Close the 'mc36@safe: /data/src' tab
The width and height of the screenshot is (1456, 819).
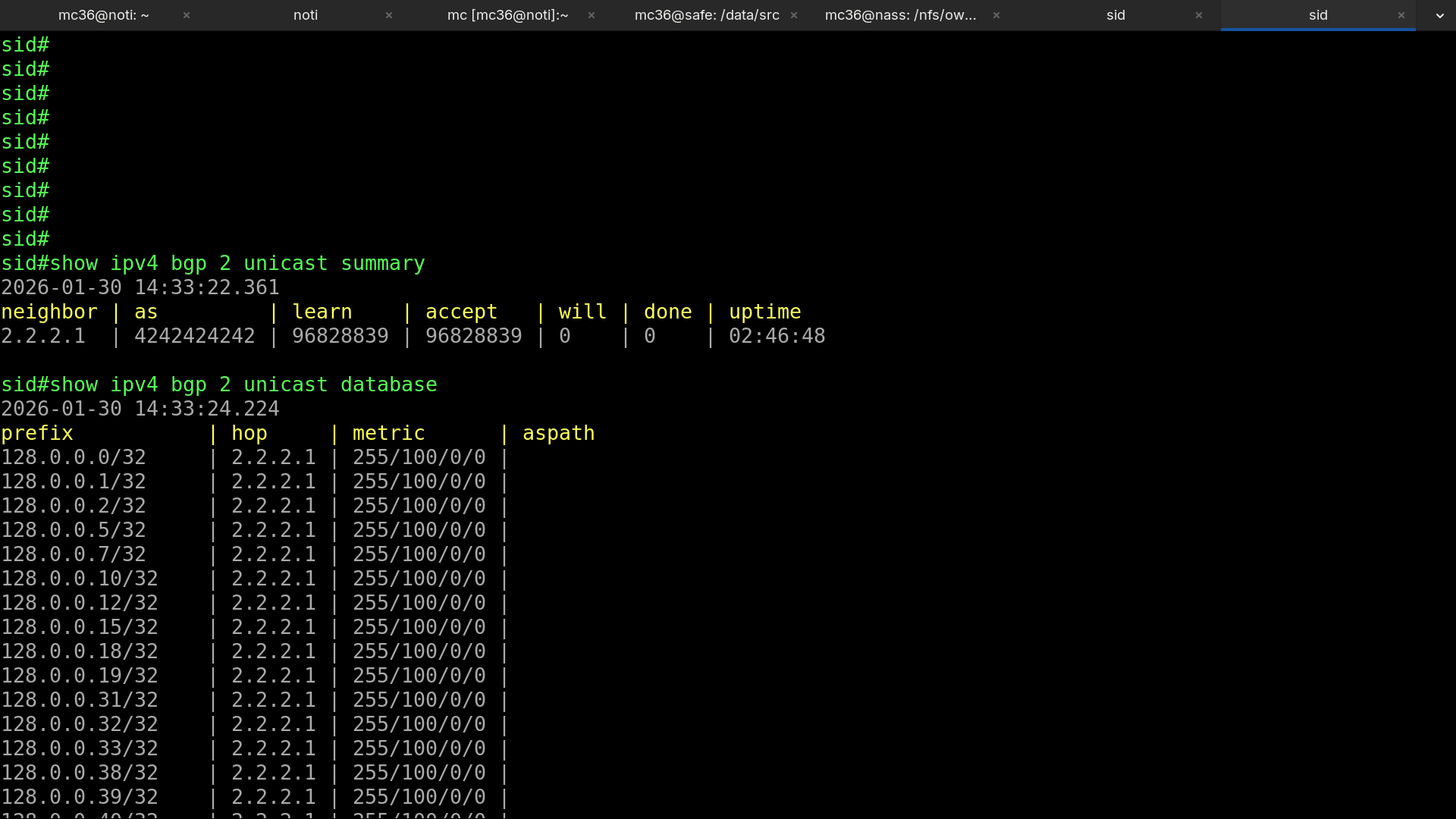click(x=794, y=15)
